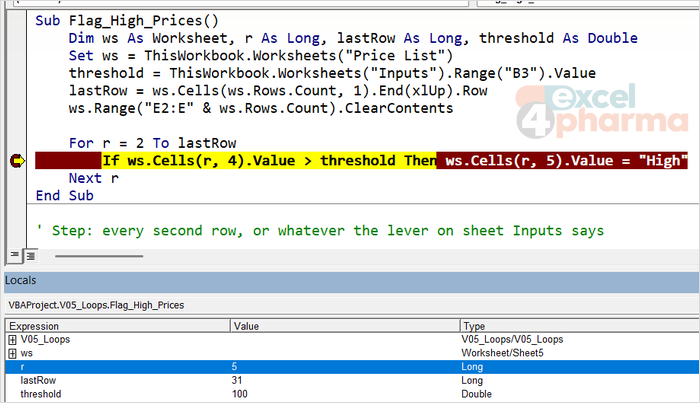Screen dimensions: 700x403
Task: Select the r variable row
Action: (352, 367)
